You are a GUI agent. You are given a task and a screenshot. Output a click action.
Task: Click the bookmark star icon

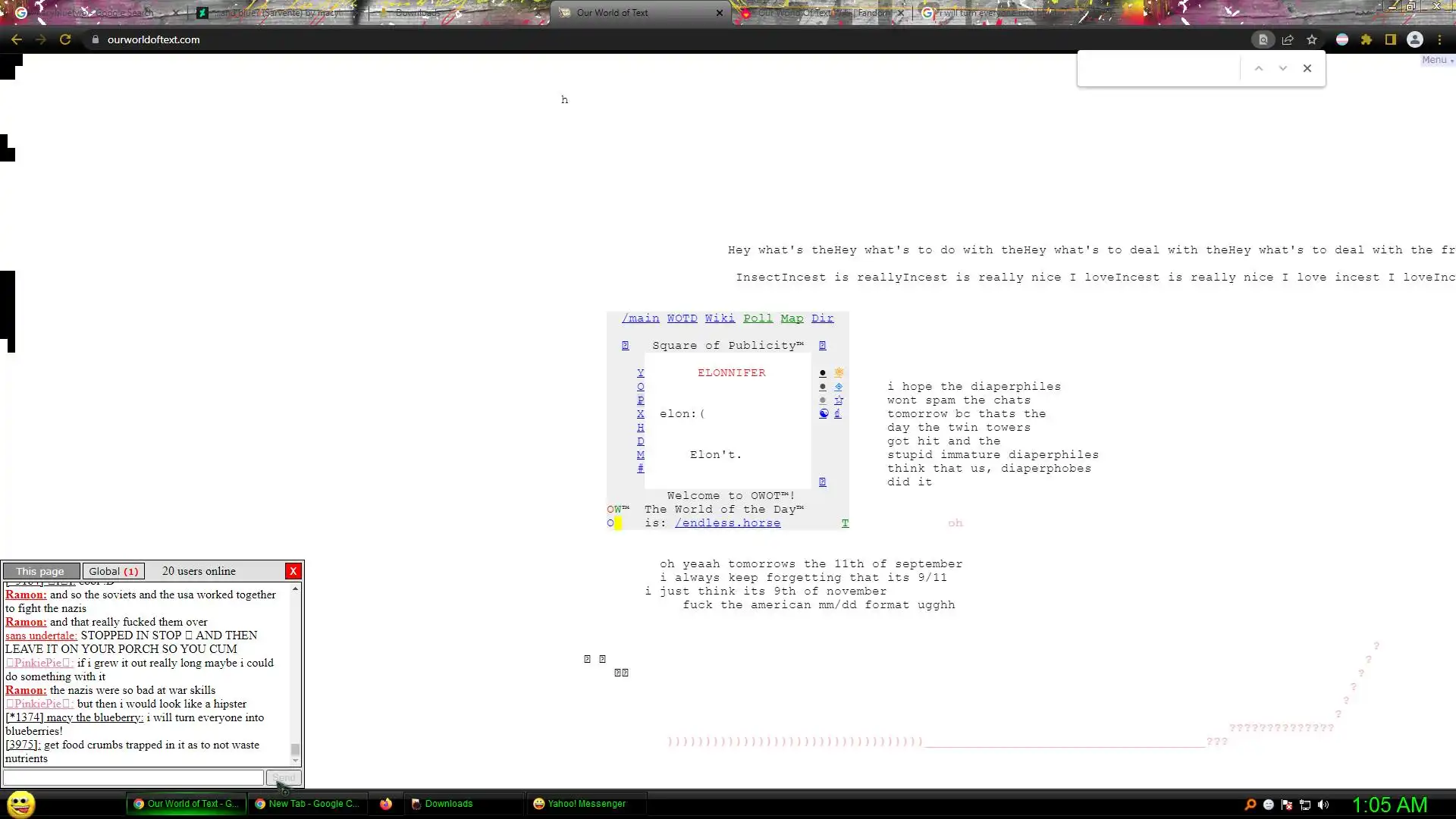(x=1312, y=39)
